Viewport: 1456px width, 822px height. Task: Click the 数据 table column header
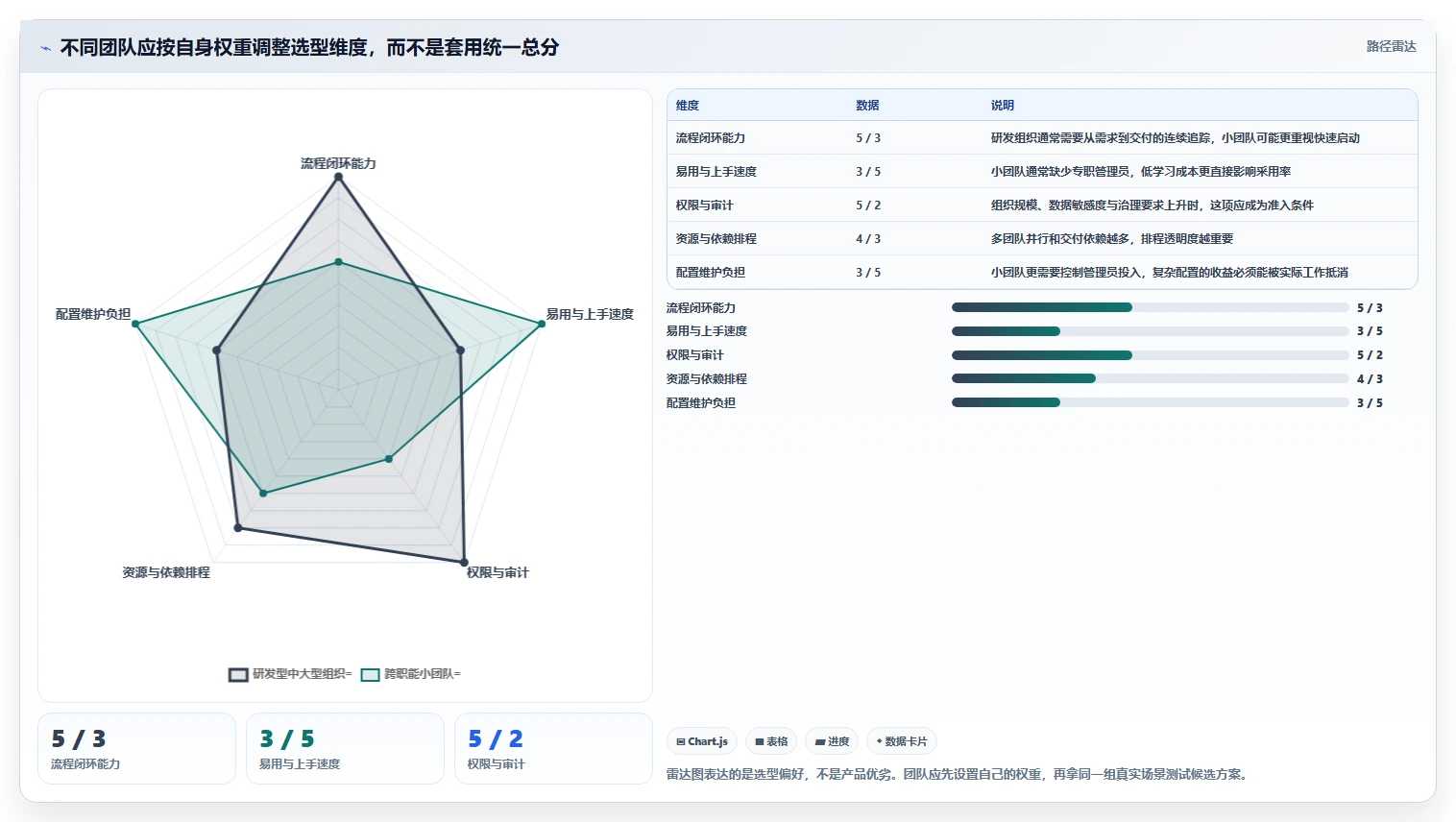pyautogui.click(x=867, y=106)
